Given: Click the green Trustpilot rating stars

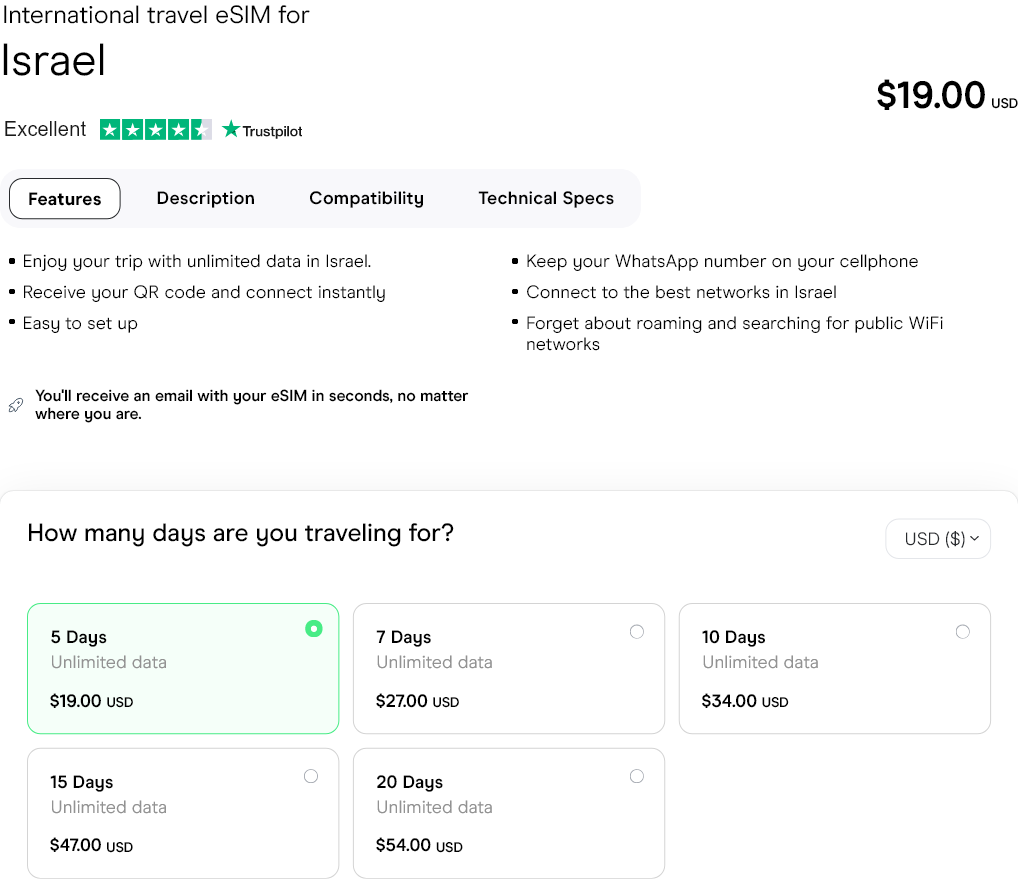Looking at the screenshot, I should click(x=155, y=130).
